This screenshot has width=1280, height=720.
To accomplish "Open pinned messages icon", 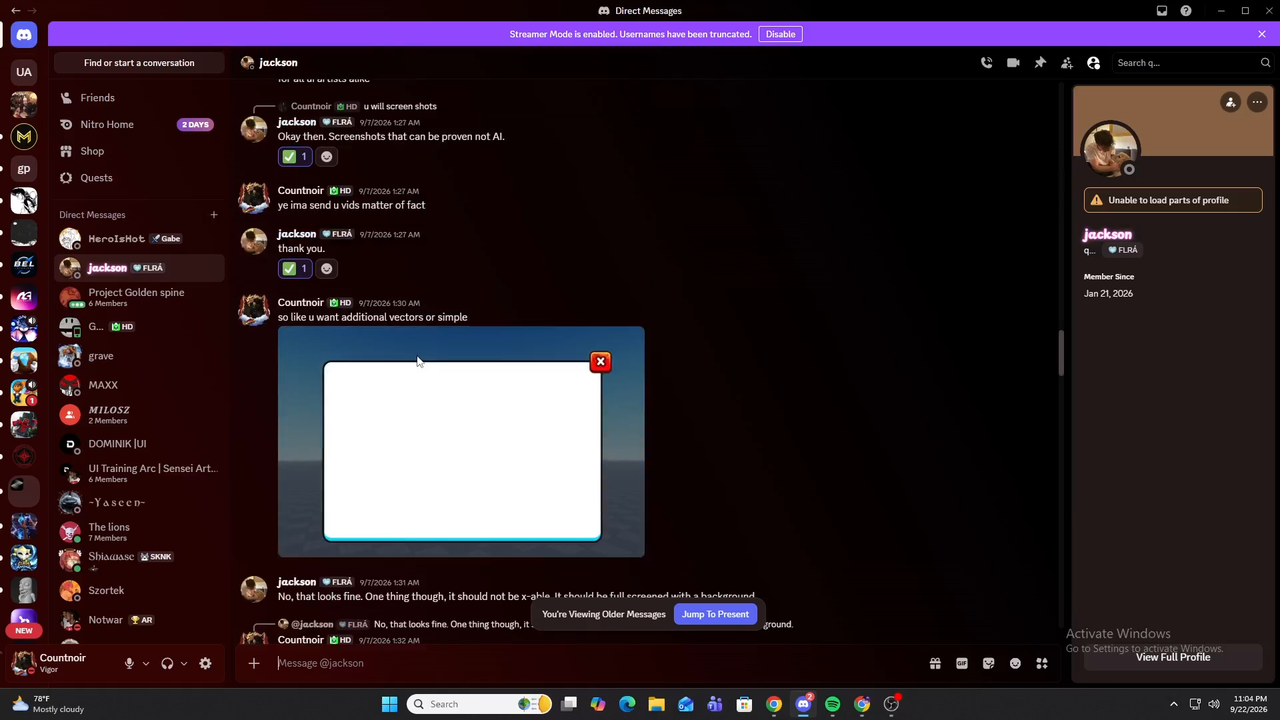I will coord(1040,63).
